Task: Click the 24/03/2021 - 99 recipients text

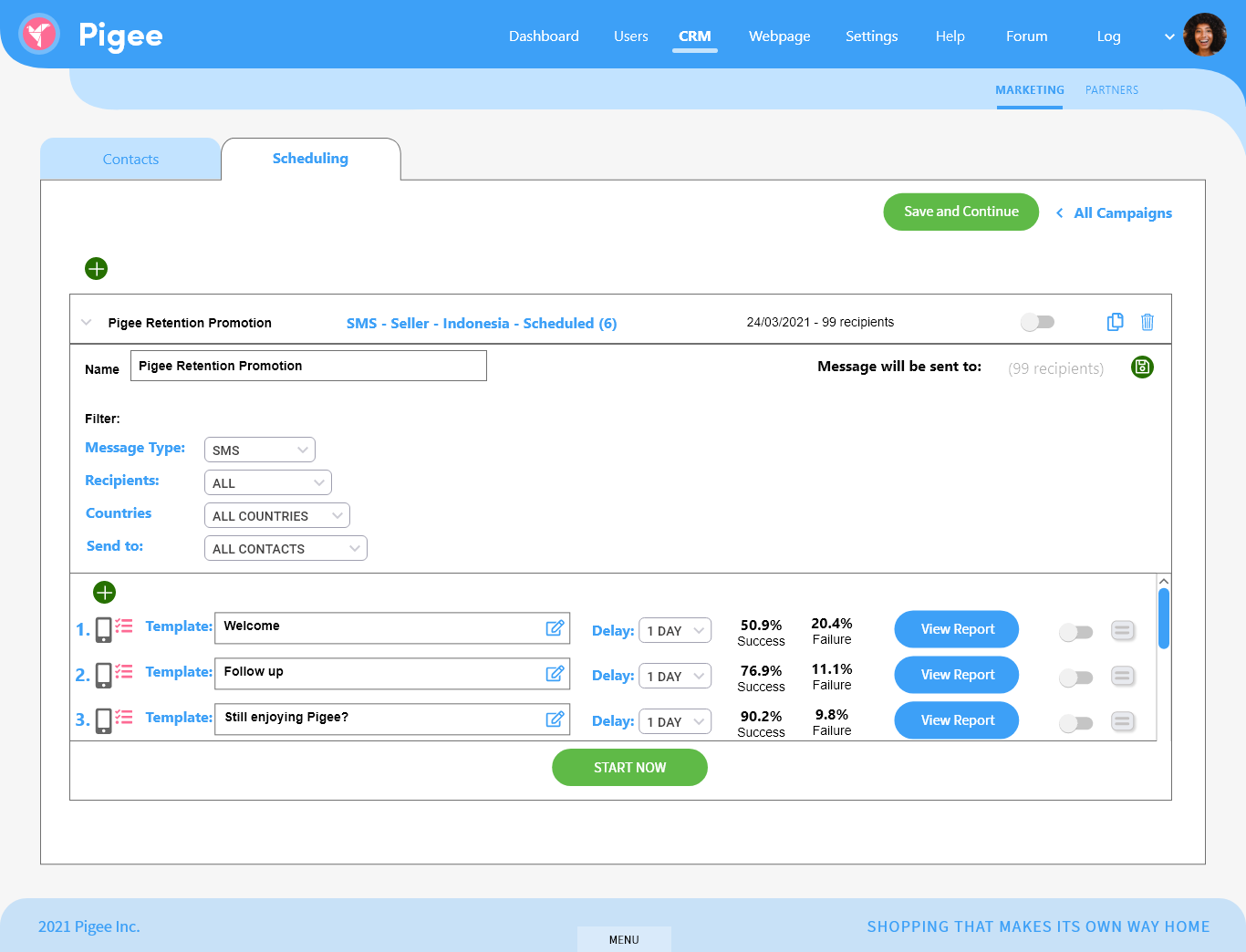Action: 820,322
